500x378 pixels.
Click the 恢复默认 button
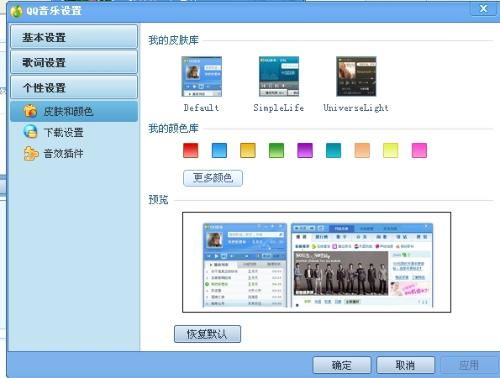pyautogui.click(x=207, y=334)
